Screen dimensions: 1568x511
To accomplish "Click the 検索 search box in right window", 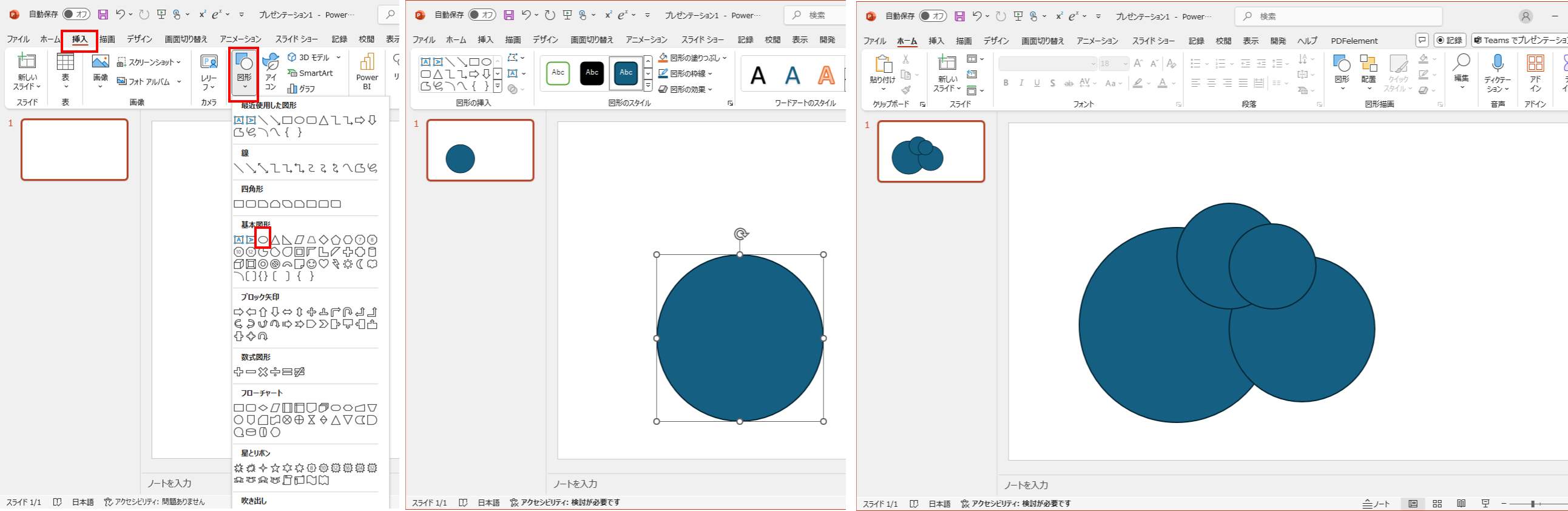I will pos(1339,16).
